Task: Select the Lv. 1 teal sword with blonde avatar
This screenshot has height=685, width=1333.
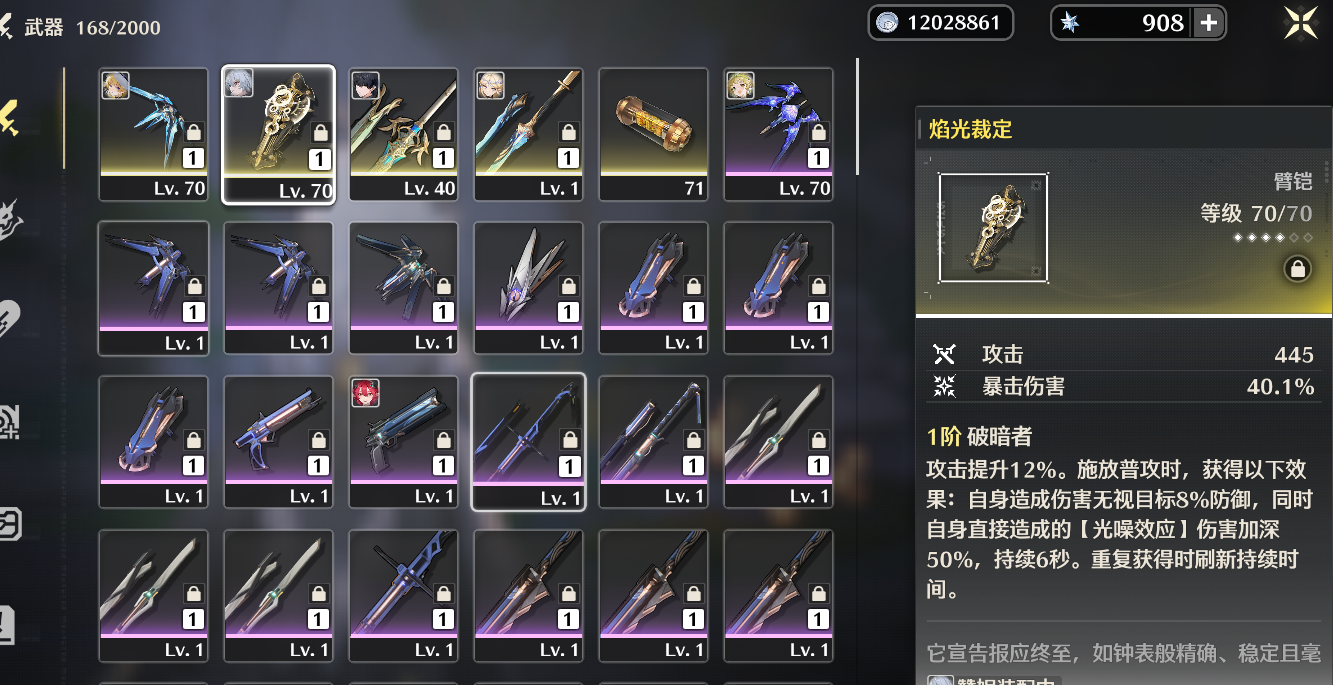Action: point(529,134)
